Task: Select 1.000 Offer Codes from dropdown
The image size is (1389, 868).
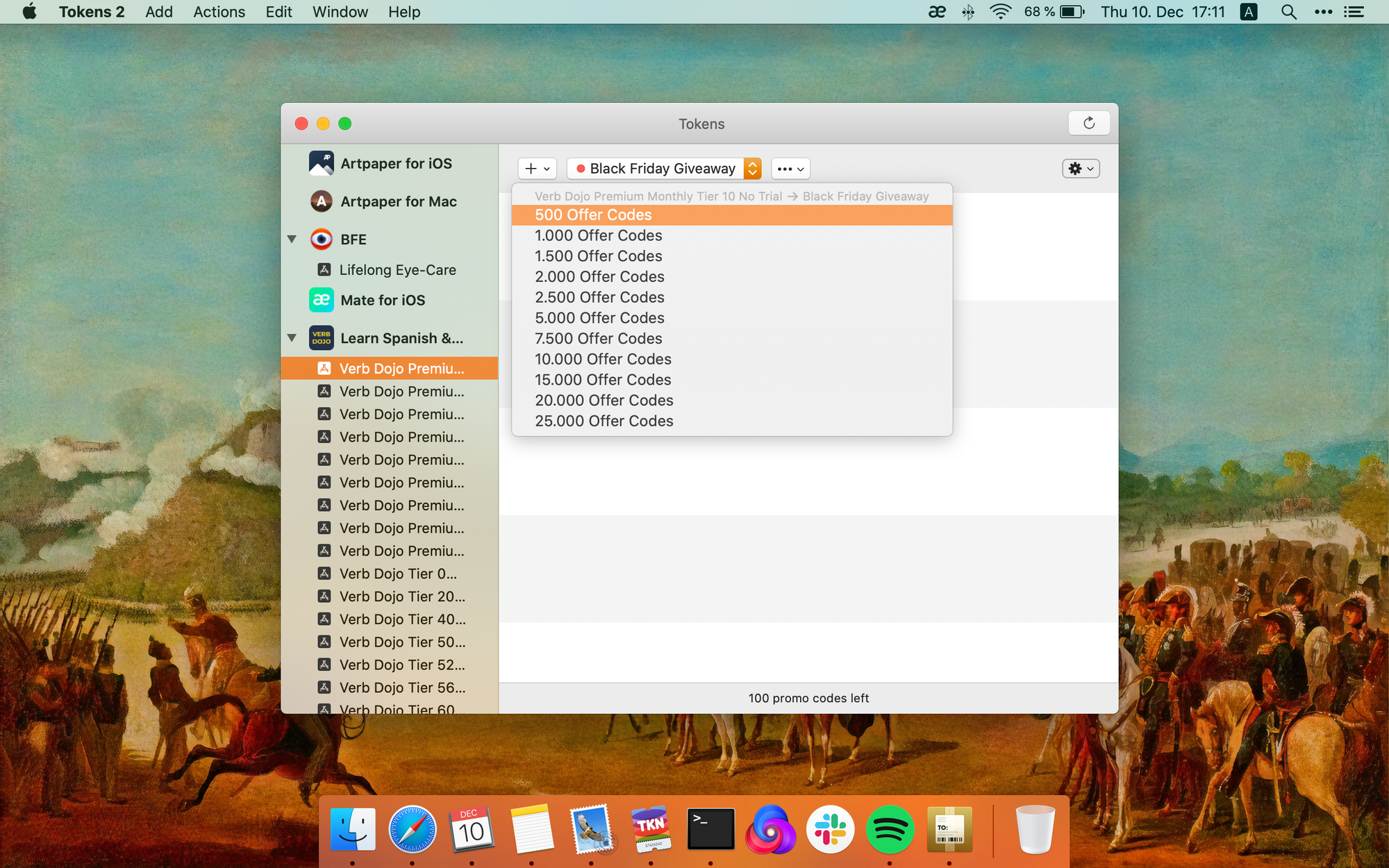Action: tap(597, 235)
